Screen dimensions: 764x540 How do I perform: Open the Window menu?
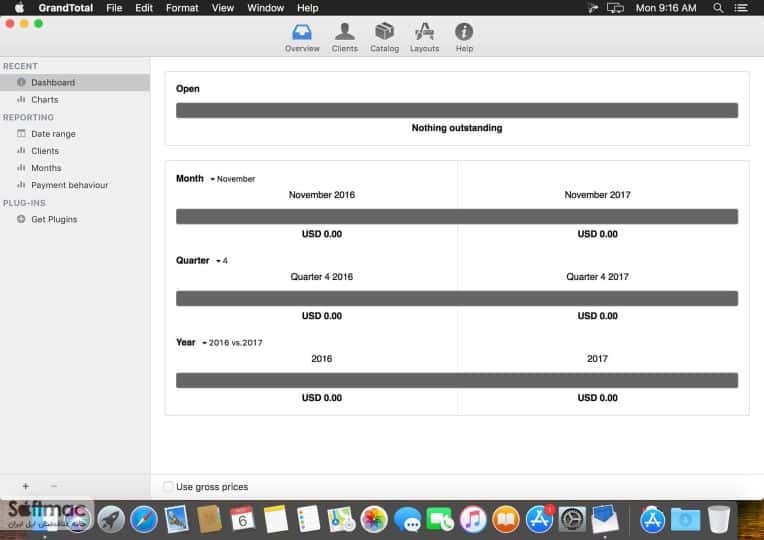[266, 8]
